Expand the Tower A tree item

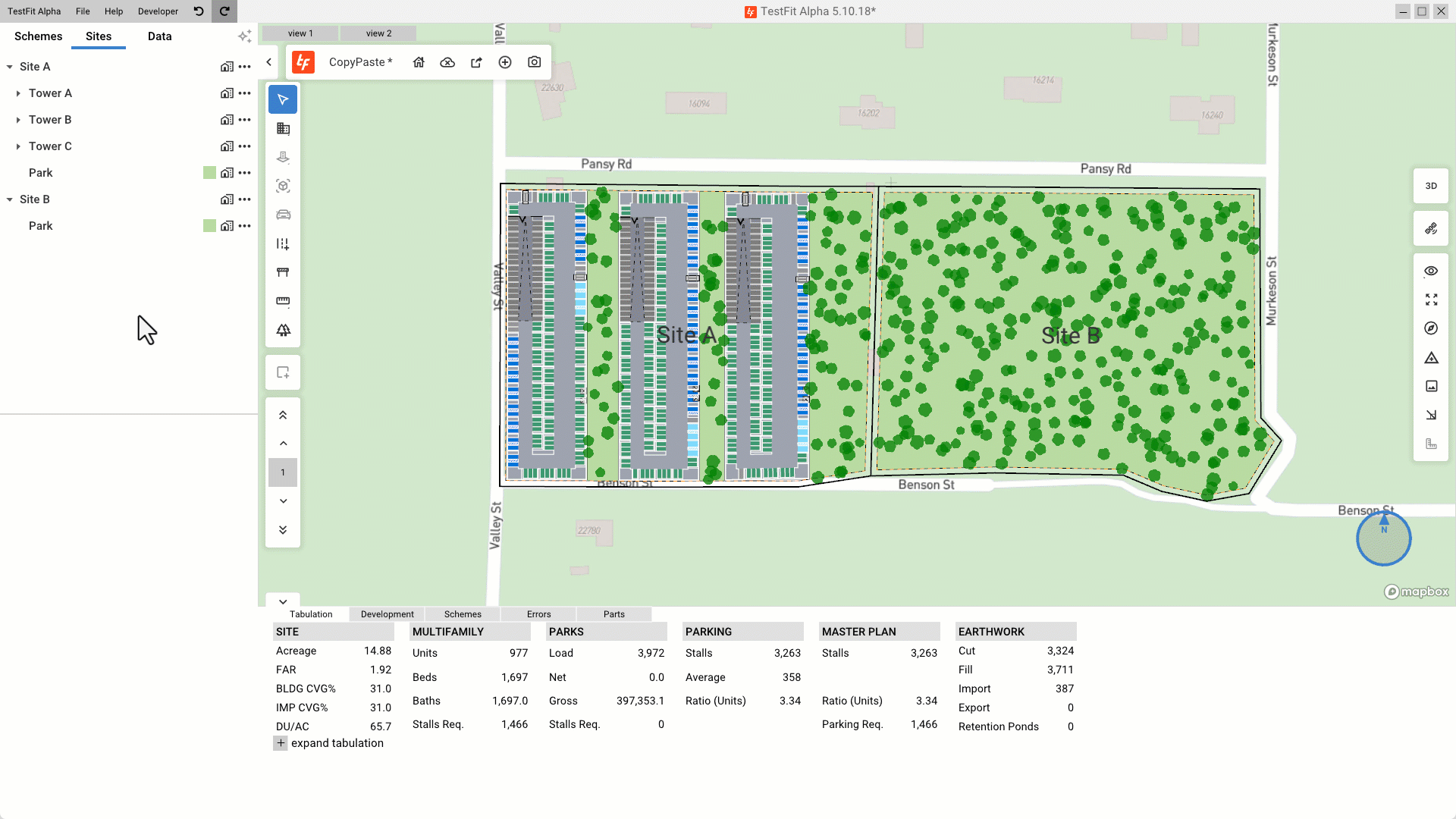point(18,93)
